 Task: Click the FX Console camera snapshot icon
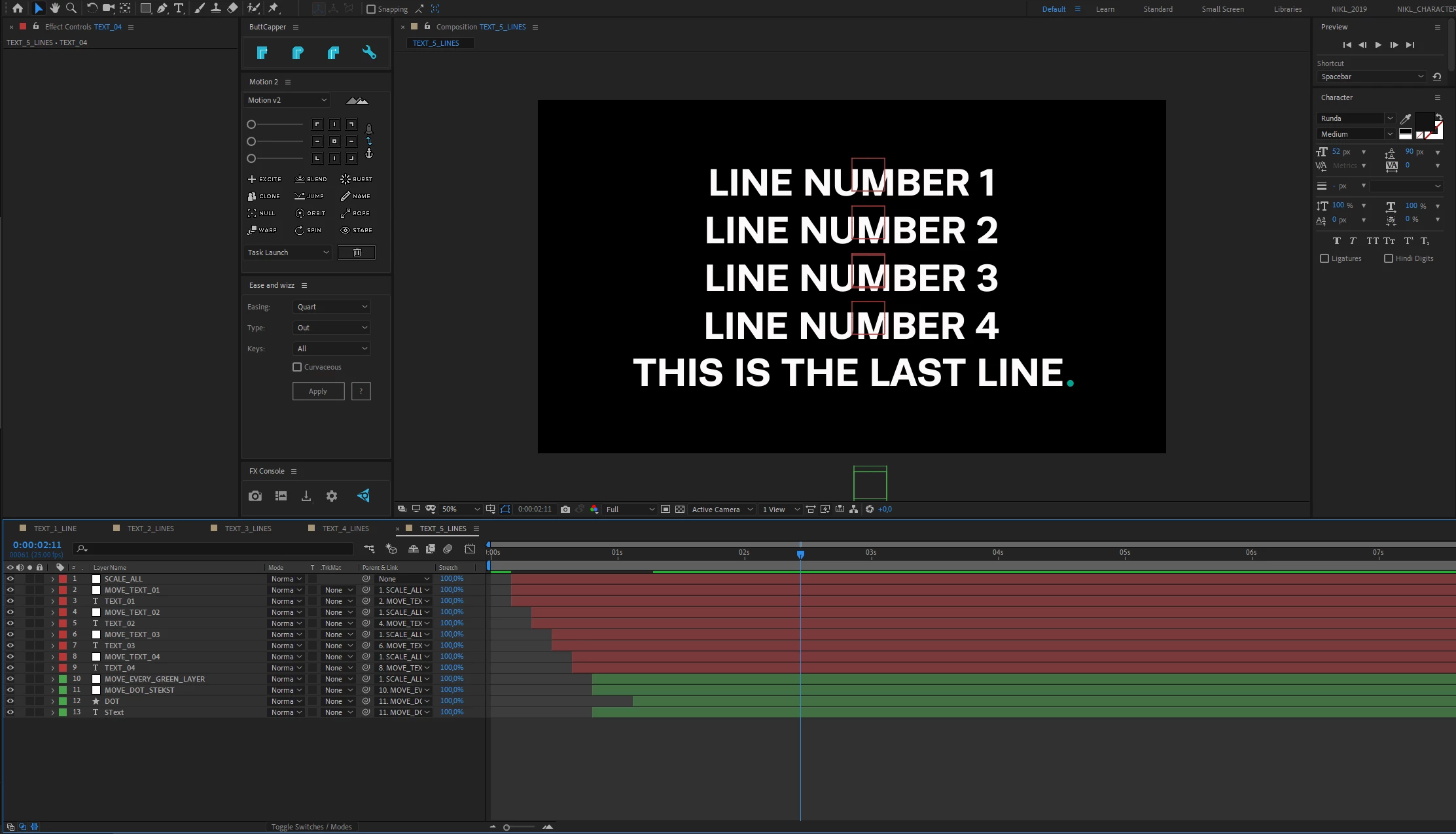pos(255,496)
